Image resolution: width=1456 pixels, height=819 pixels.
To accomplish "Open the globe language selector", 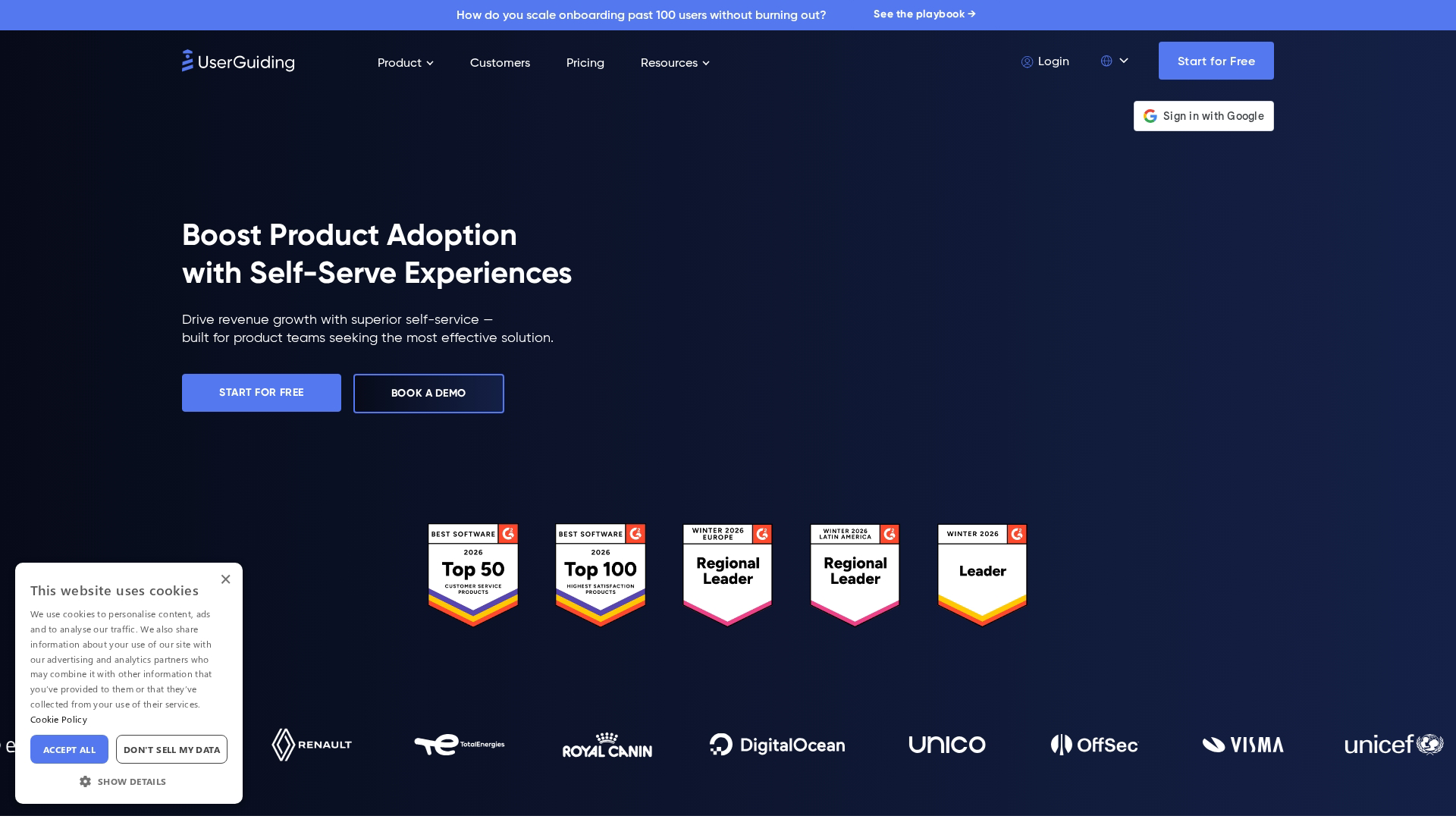I will click(1114, 61).
